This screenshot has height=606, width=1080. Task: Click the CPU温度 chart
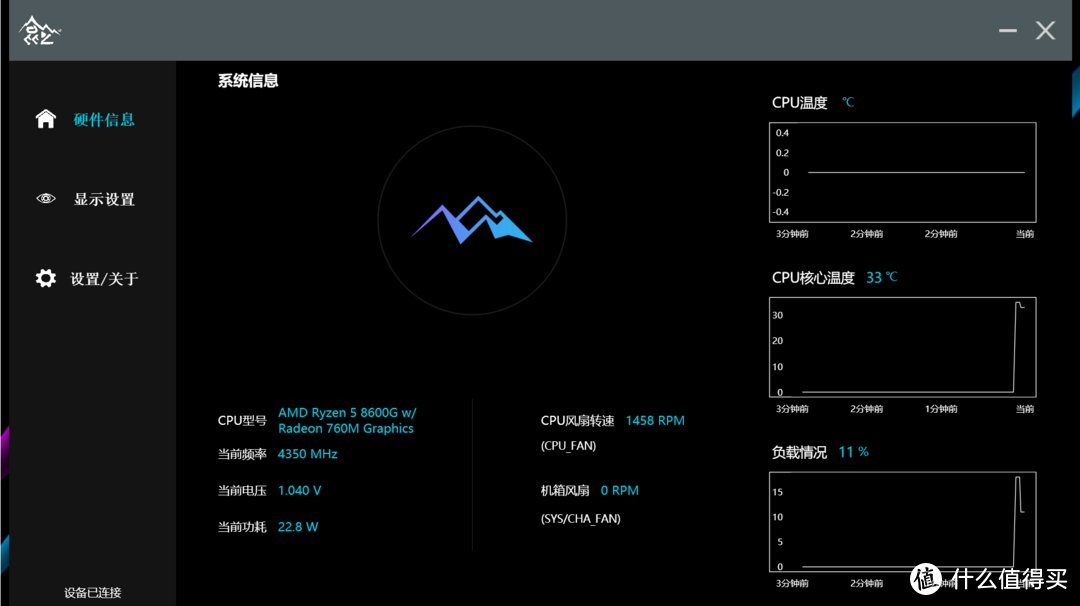(902, 172)
